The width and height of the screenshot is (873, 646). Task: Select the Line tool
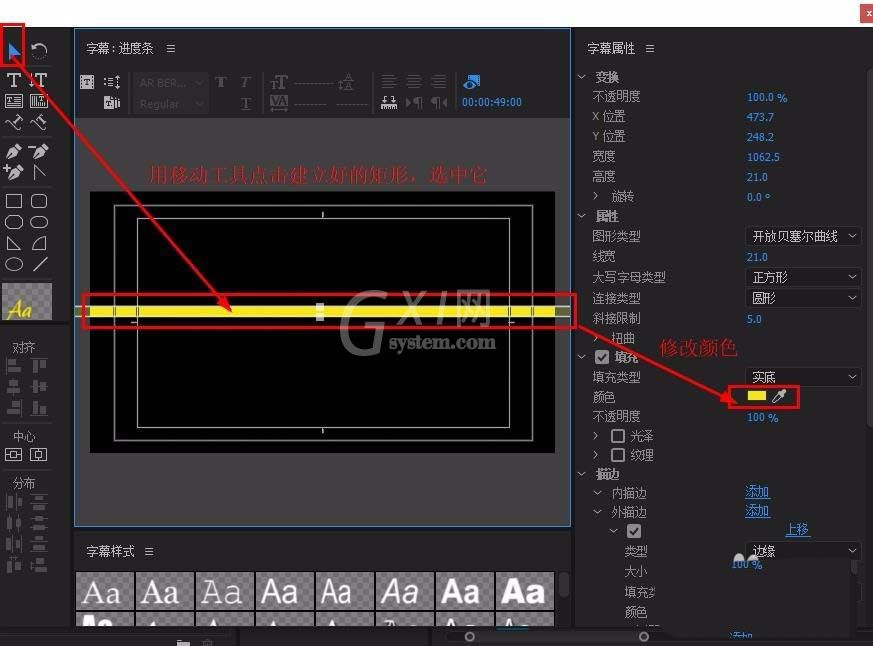pos(40,264)
